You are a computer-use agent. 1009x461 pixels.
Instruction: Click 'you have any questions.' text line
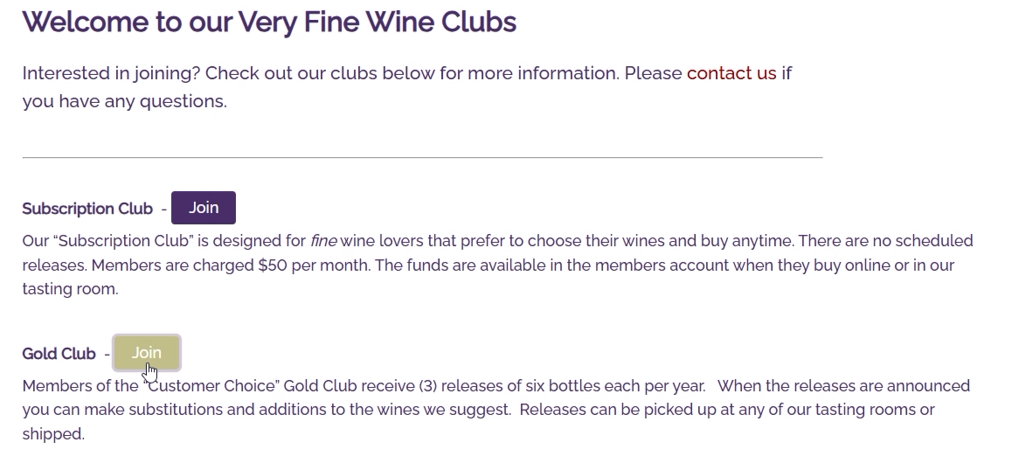point(125,102)
